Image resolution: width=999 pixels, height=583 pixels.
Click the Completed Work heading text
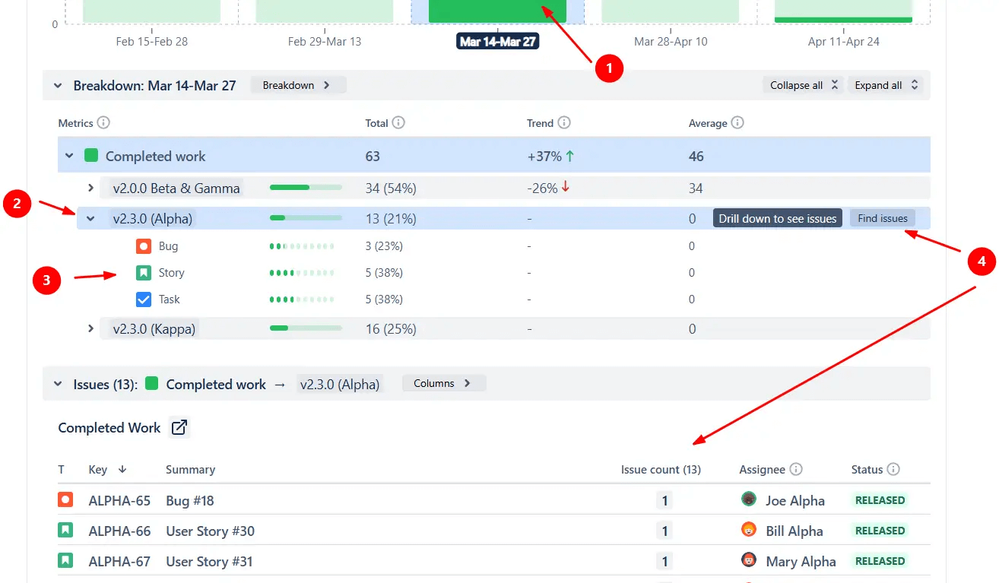tap(109, 428)
